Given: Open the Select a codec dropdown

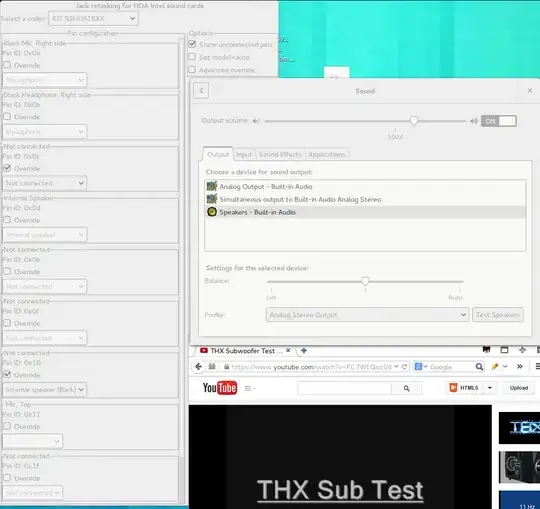Looking at the screenshot, I should (94, 18).
